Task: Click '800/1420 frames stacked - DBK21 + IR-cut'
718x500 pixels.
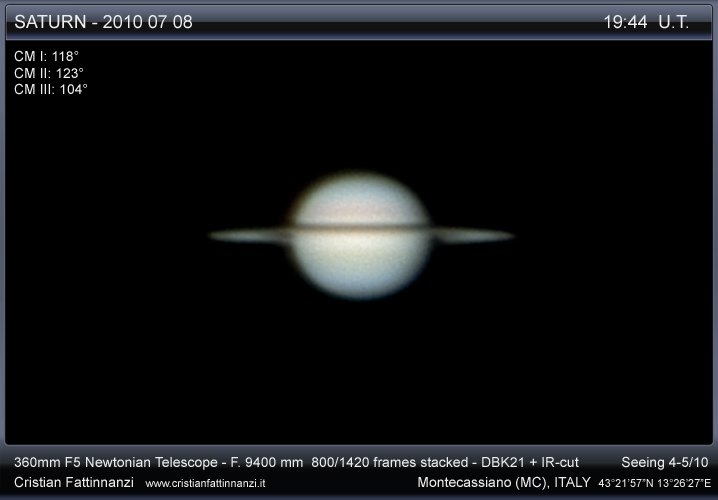Action: [445, 462]
